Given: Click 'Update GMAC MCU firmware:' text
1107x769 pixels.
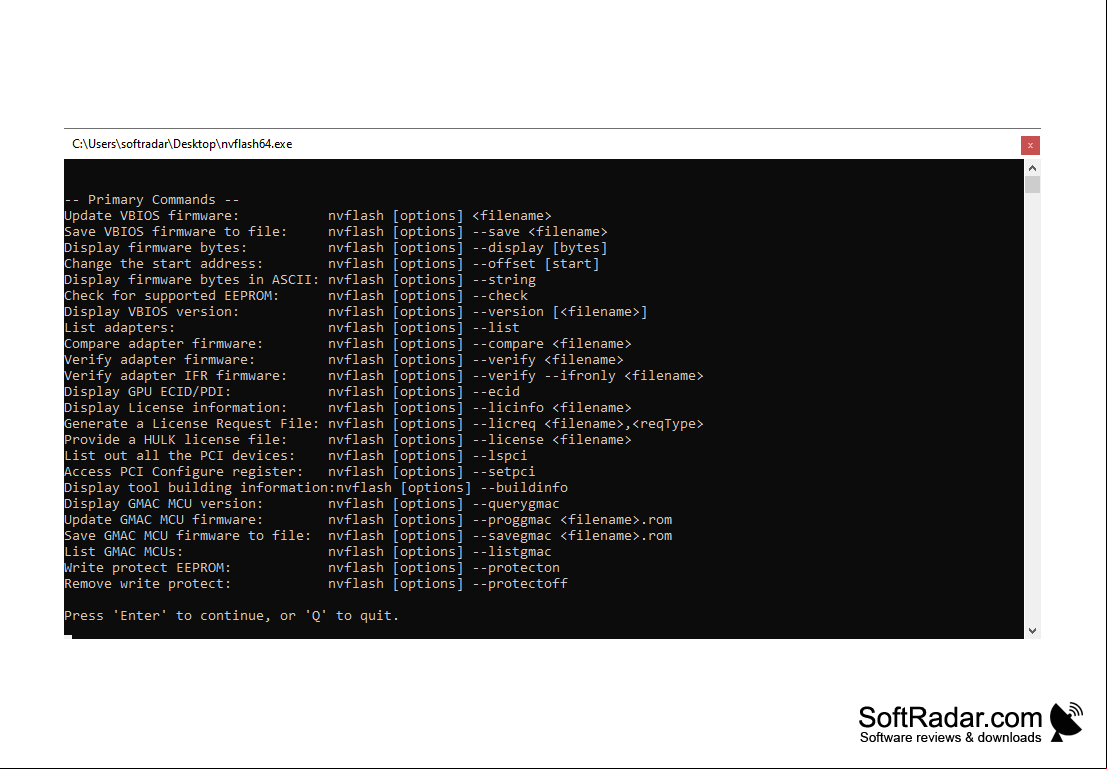Looking at the screenshot, I should [164, 520].
